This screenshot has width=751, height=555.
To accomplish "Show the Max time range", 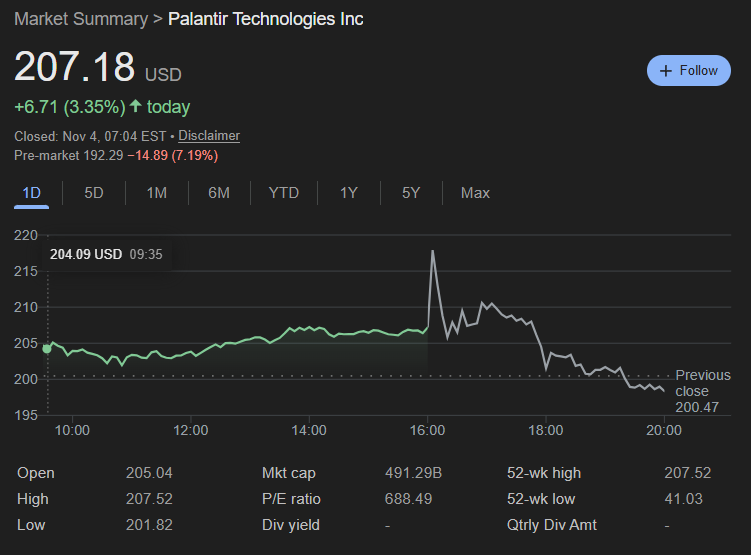I will (x=475, y=192).
